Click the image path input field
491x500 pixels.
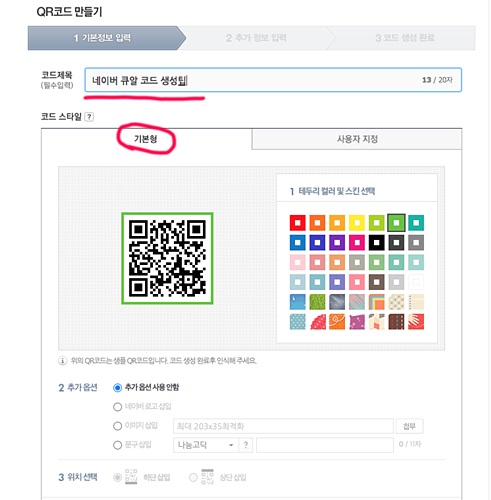[x=283, y=426]
